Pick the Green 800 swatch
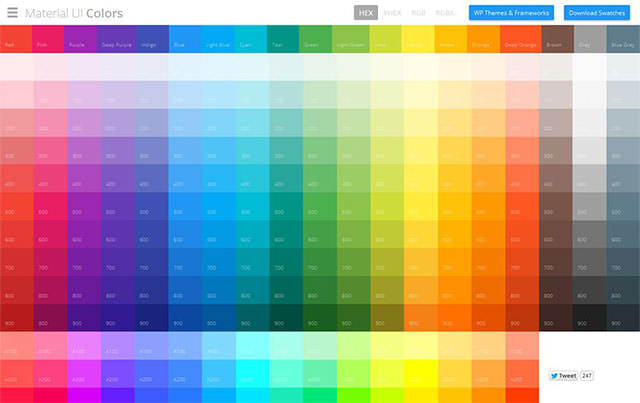Image resolution: width=640 pixels, height=403 pixels. 320,290
